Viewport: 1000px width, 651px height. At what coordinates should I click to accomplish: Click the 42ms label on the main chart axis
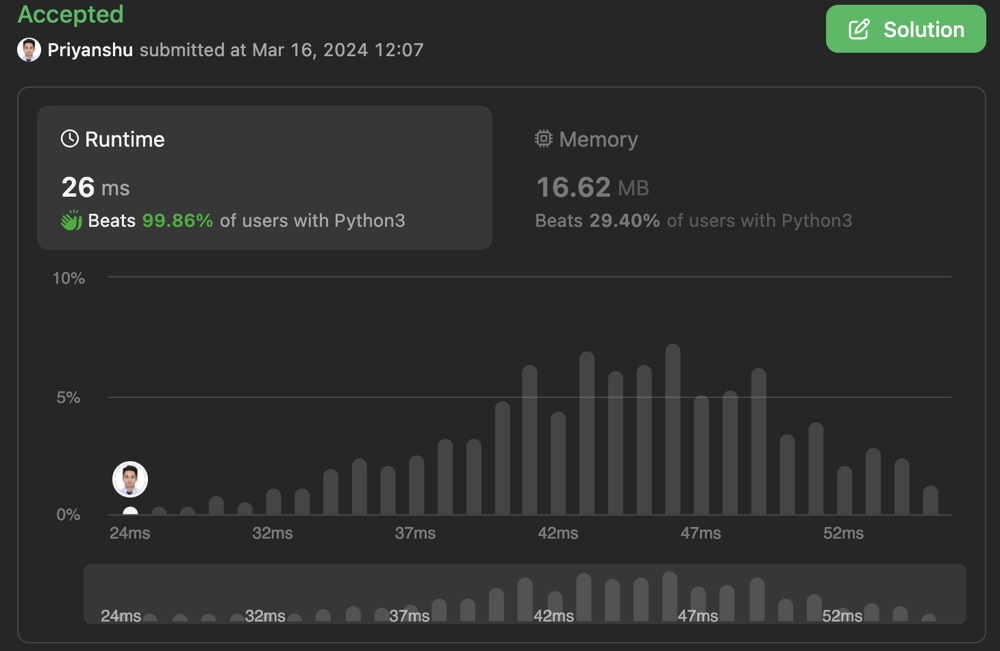pos(558,533)
